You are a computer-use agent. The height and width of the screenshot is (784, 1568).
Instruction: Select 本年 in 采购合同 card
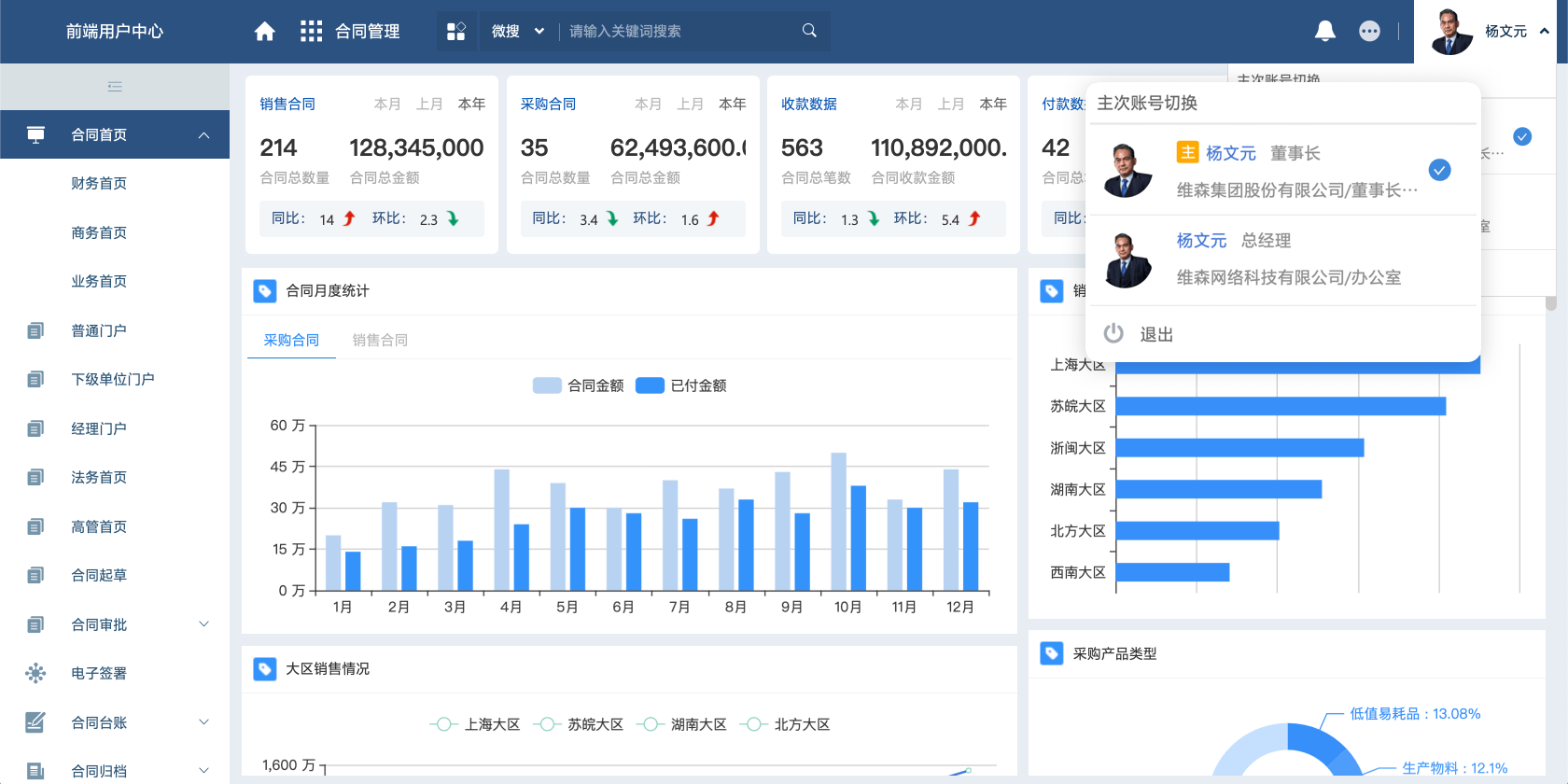(733, 104)
